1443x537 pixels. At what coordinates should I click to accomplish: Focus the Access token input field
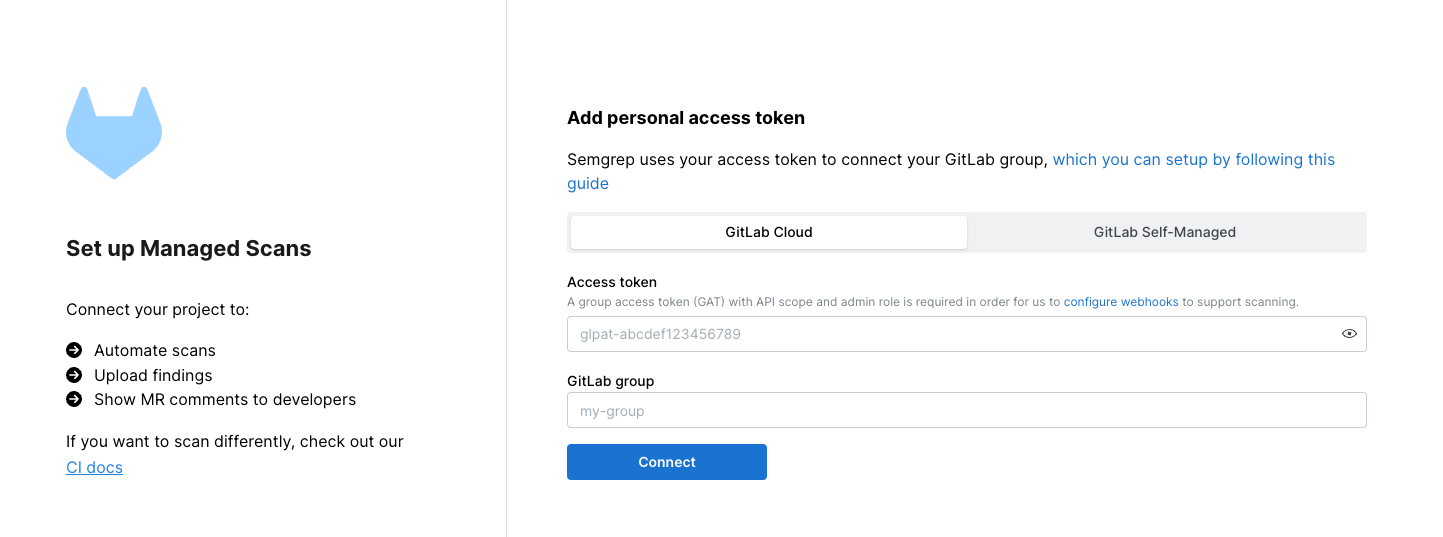pos(967,334)
